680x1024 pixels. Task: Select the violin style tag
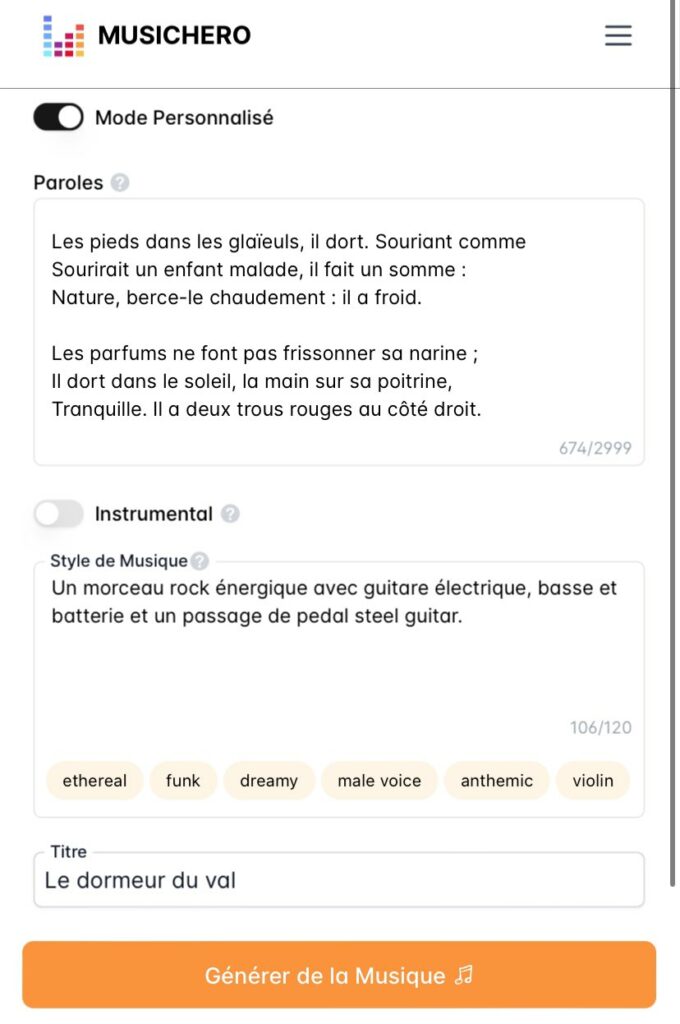pyautogui.click(x=593, y=781)
